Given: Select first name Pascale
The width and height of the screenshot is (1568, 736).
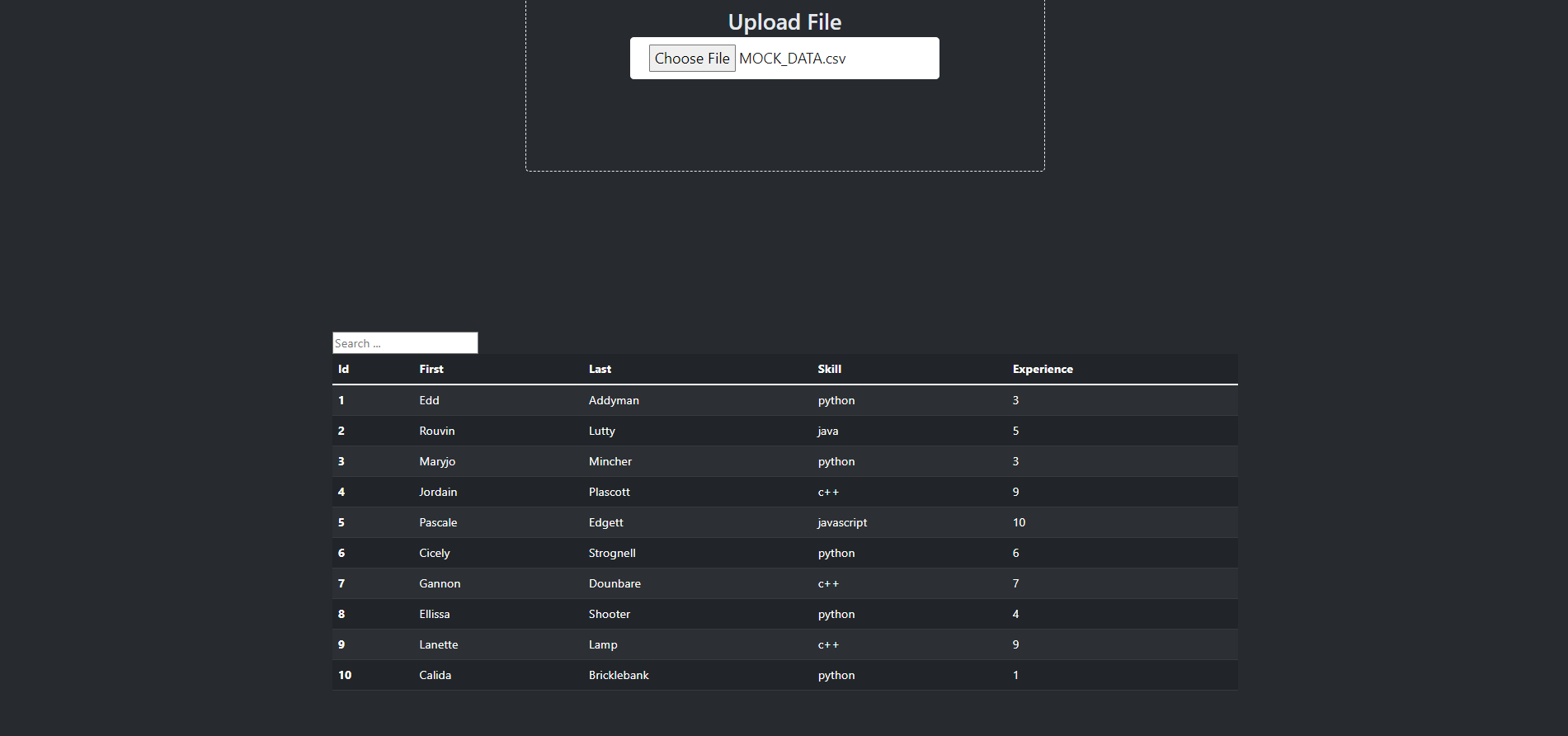Looking at the screenshot, I should click(x=438, y=522).
